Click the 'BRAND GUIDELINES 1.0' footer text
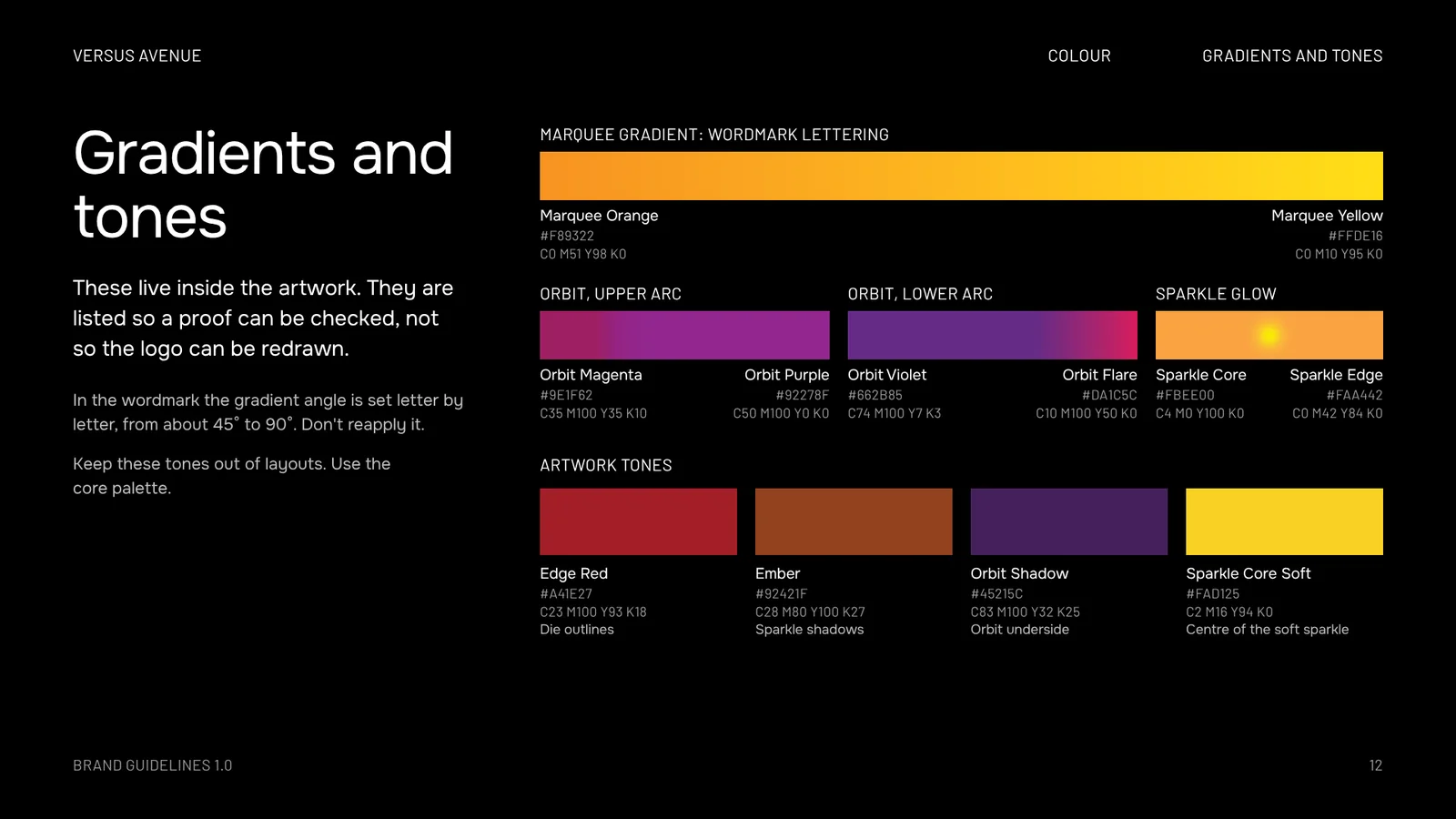 pos(153,765)
